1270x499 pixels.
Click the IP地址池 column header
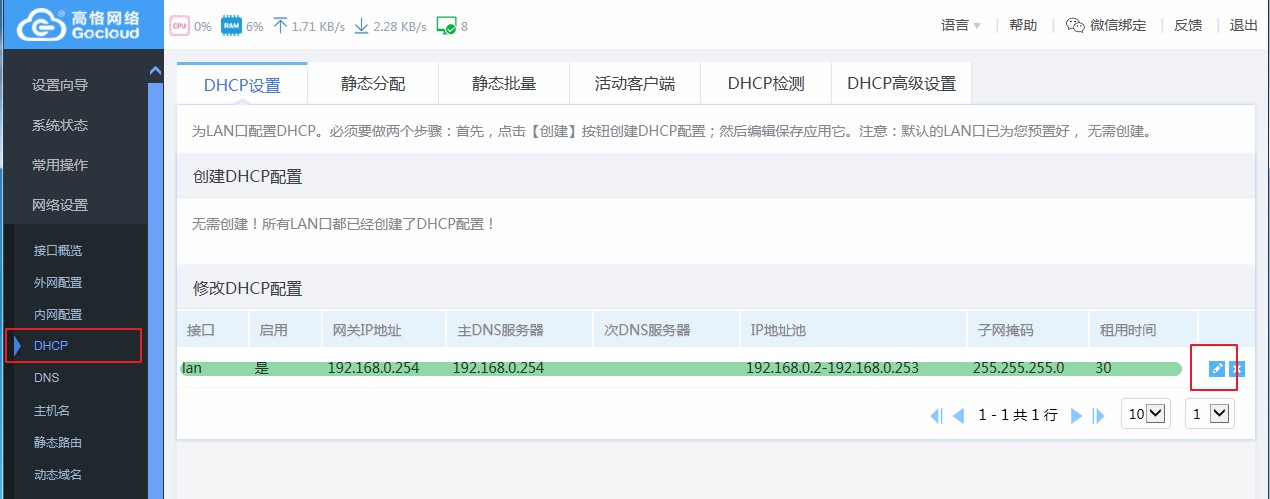point(853,330)
